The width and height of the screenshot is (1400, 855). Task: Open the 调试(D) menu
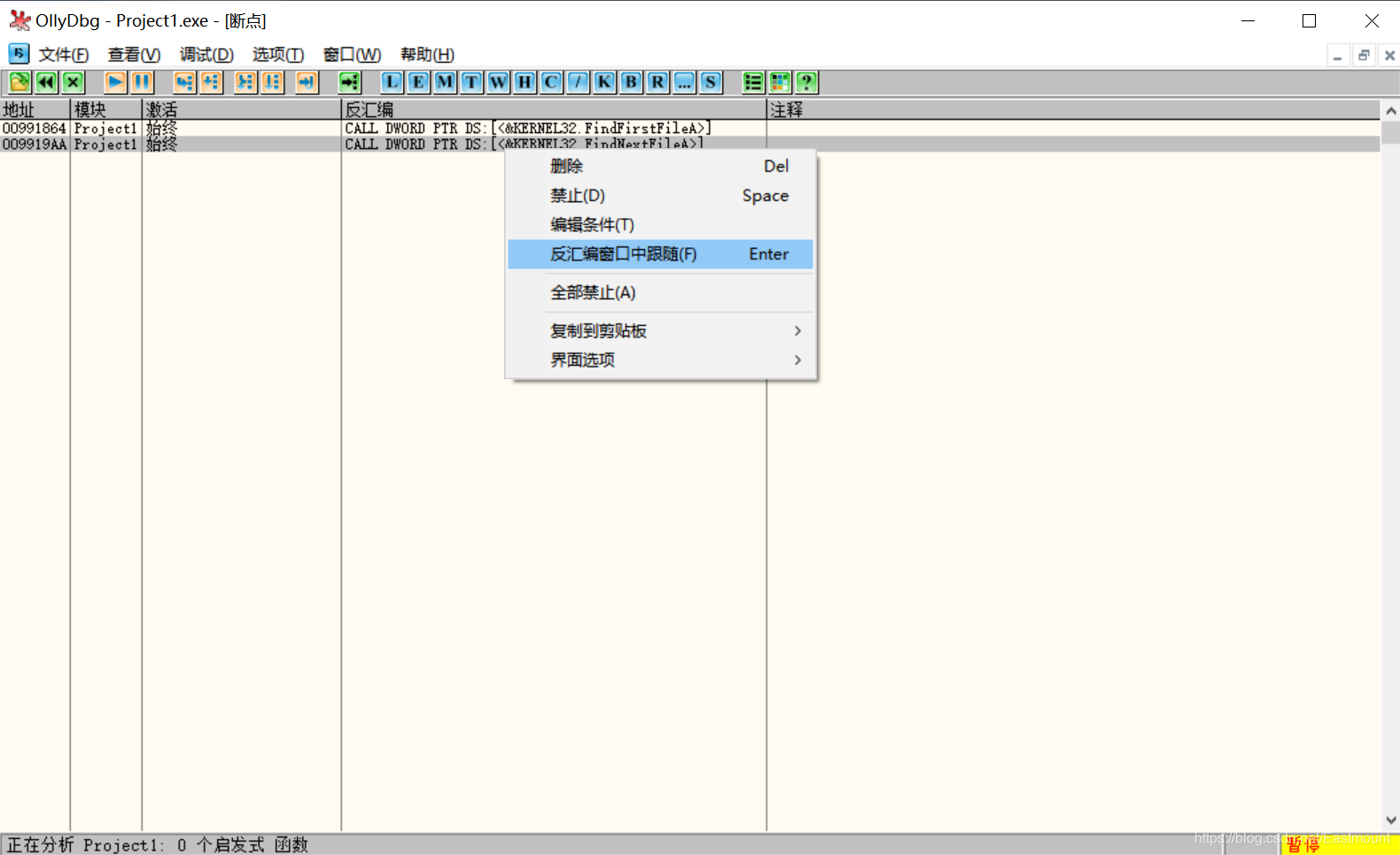[x=206, y=55]
